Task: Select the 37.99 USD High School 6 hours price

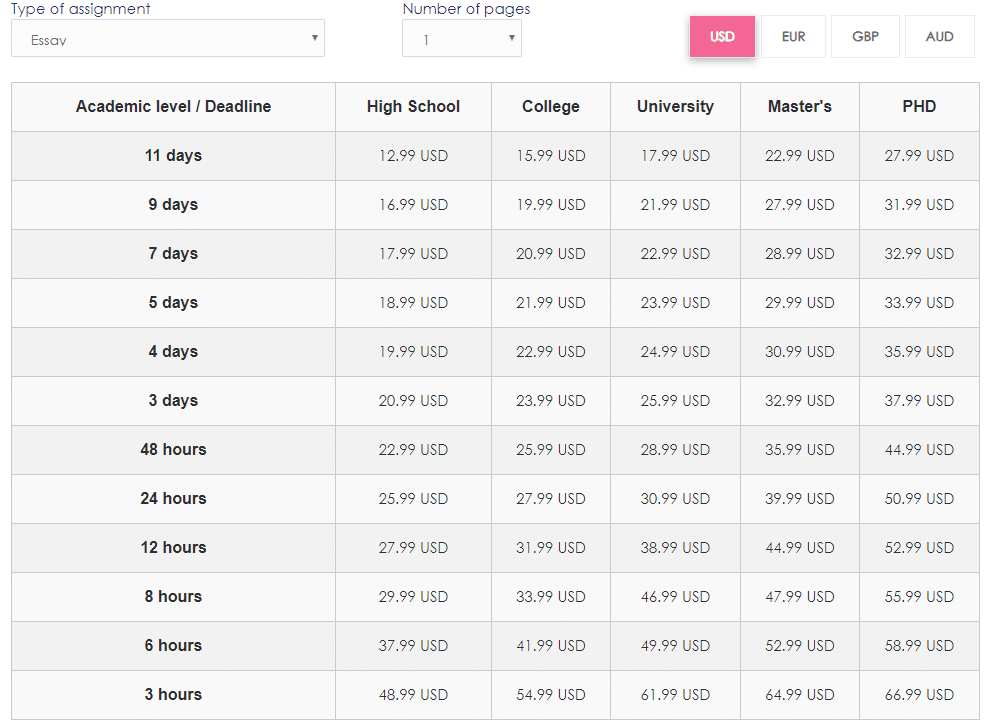Action: [414, 646]
